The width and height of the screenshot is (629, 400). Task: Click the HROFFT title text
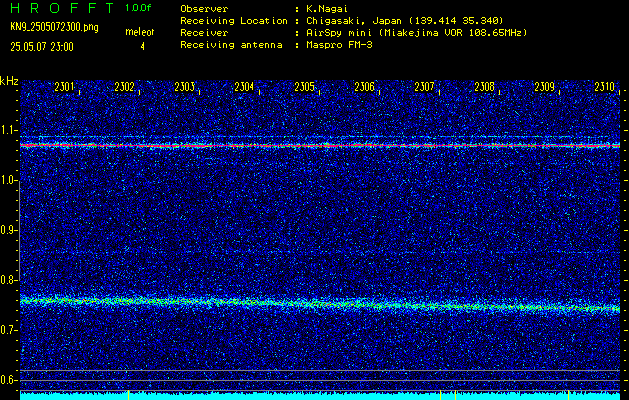coord(62,8)
